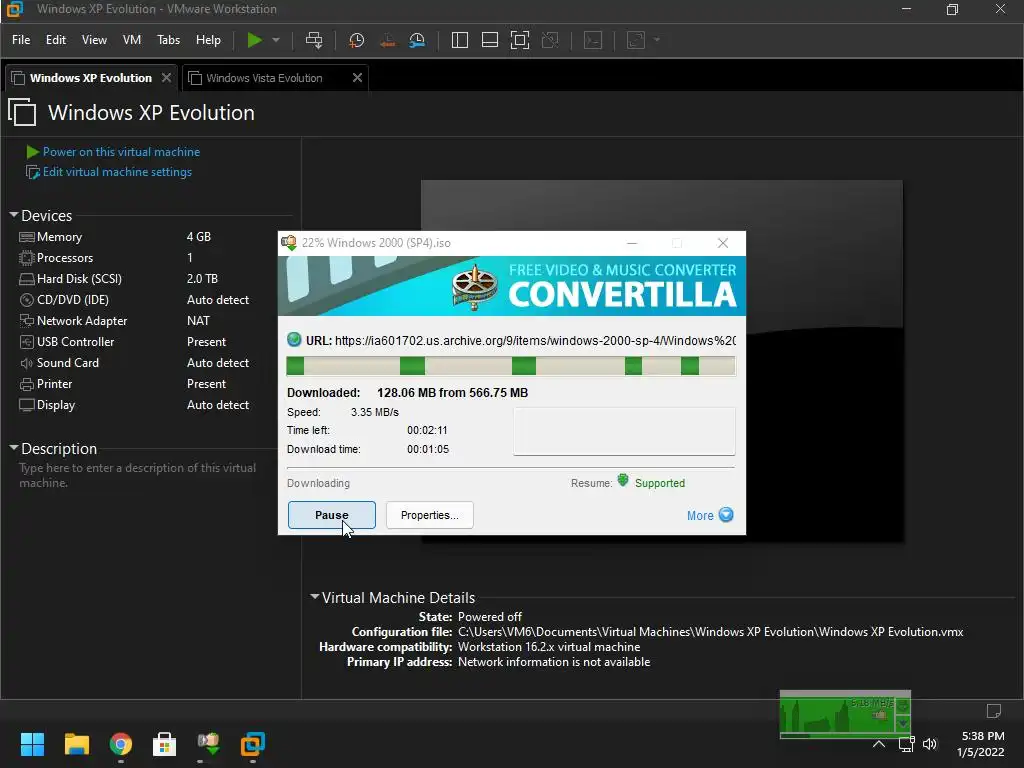The width and height of the screenshot is (1024, 768).
Task: Minimize the download dialog window
Action: click(632, 243)
